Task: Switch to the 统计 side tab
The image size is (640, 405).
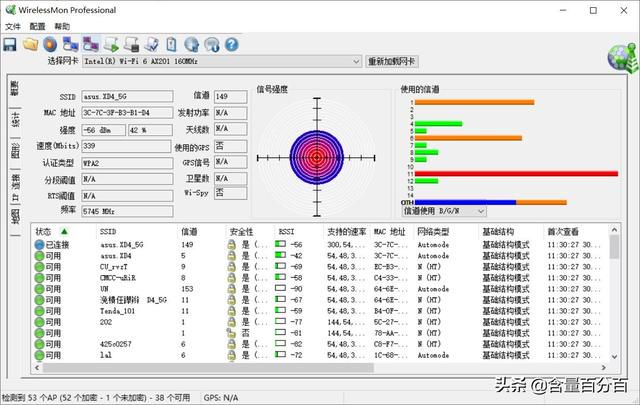Action: [x=15, y=122]
